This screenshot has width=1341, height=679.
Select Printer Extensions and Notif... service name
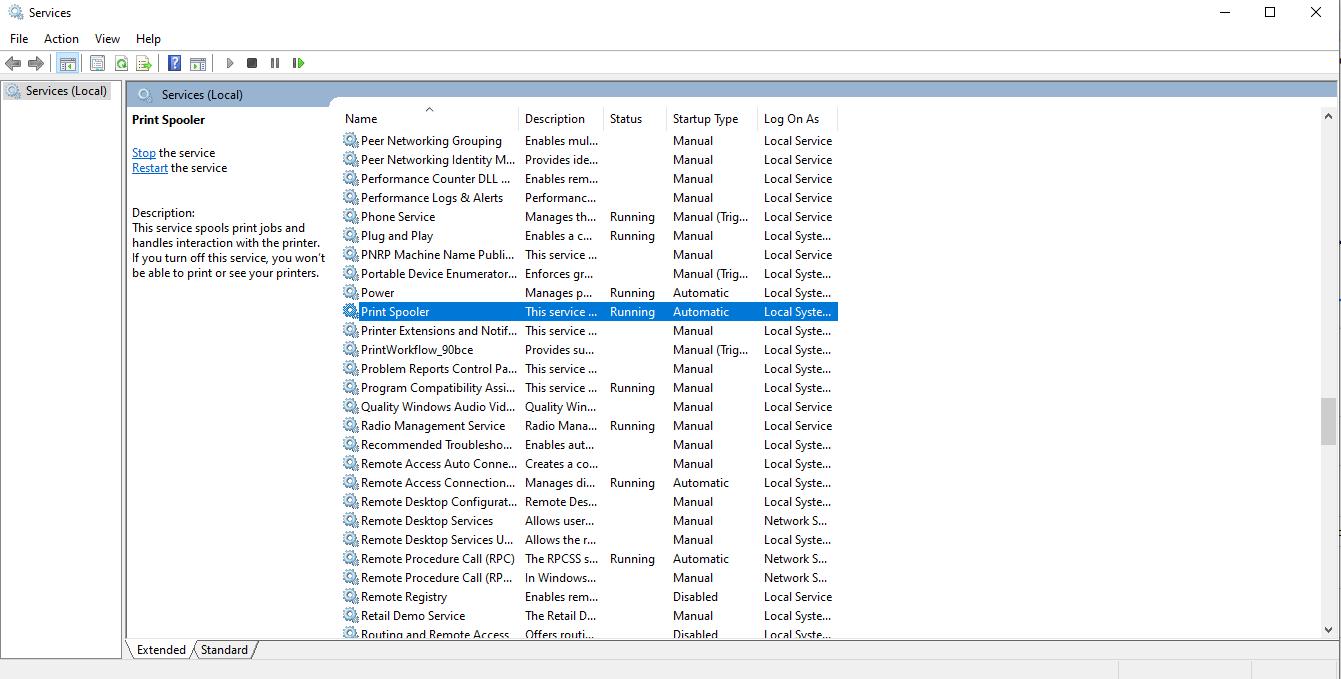click(x=439, y=331)
